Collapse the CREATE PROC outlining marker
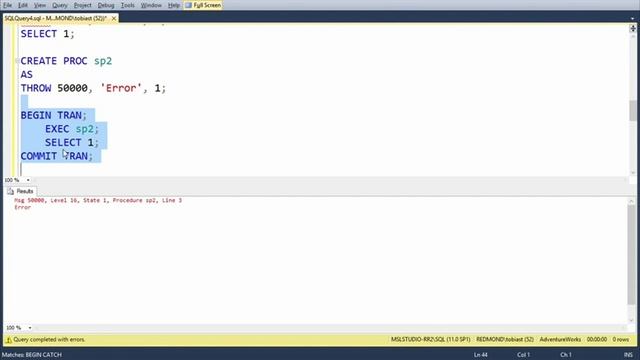This screenshot has width=640, height=360. (x=17, y=61)
